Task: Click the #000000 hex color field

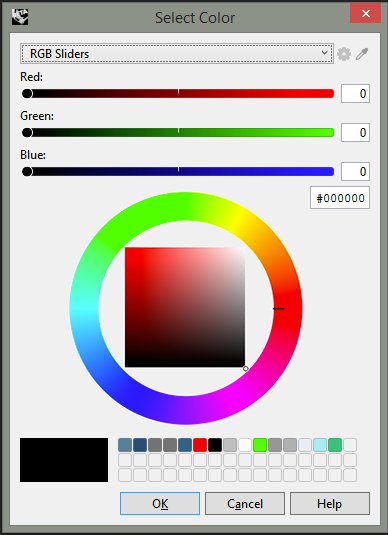Action: tap(340, 198)
